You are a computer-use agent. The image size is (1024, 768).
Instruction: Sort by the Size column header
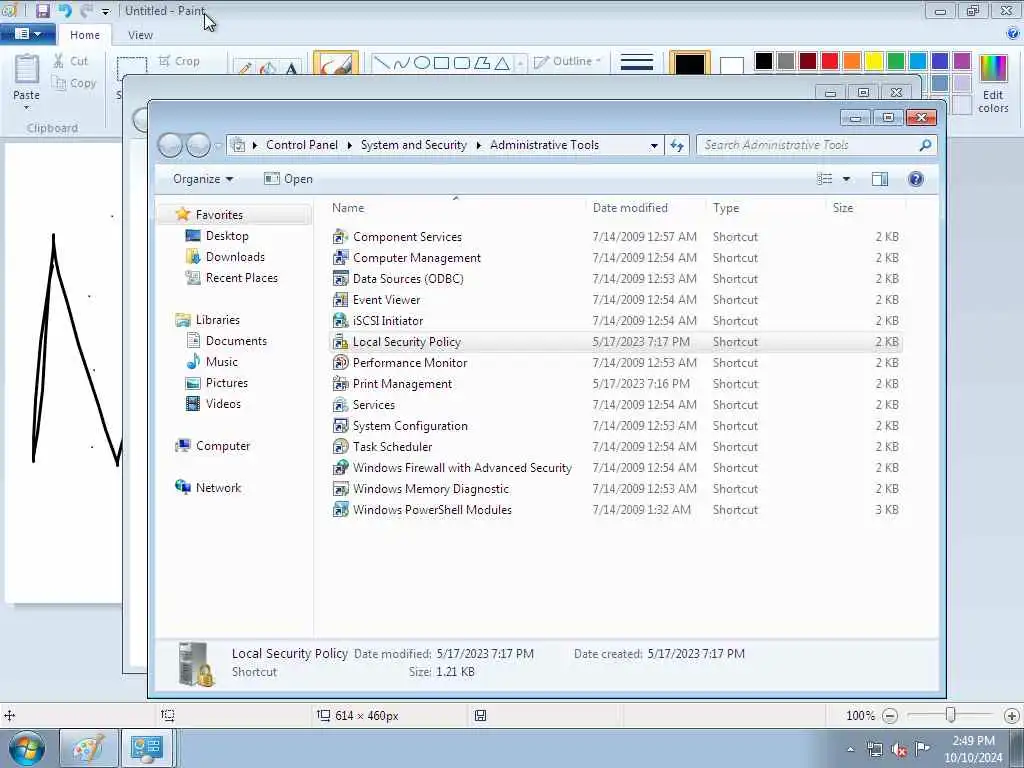[x=866, y=208]
